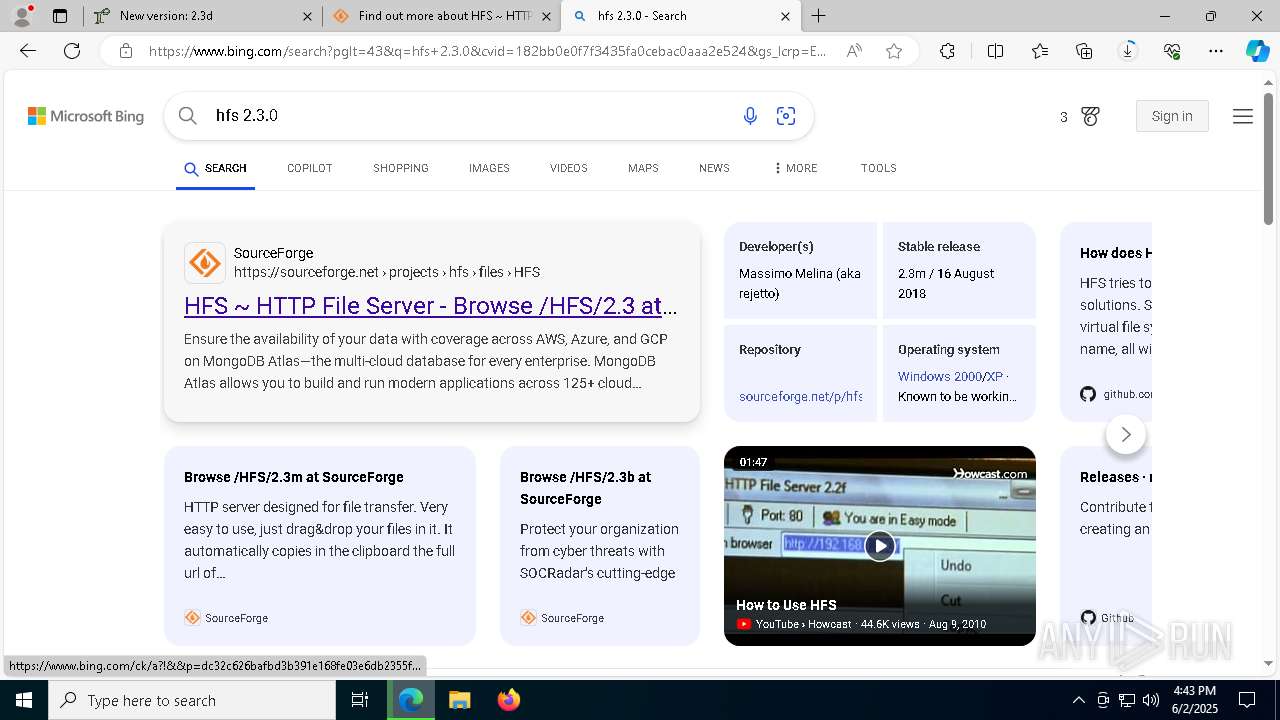
Task: Open the volume icon in system tray
Action: click(x=1150, y=700)
